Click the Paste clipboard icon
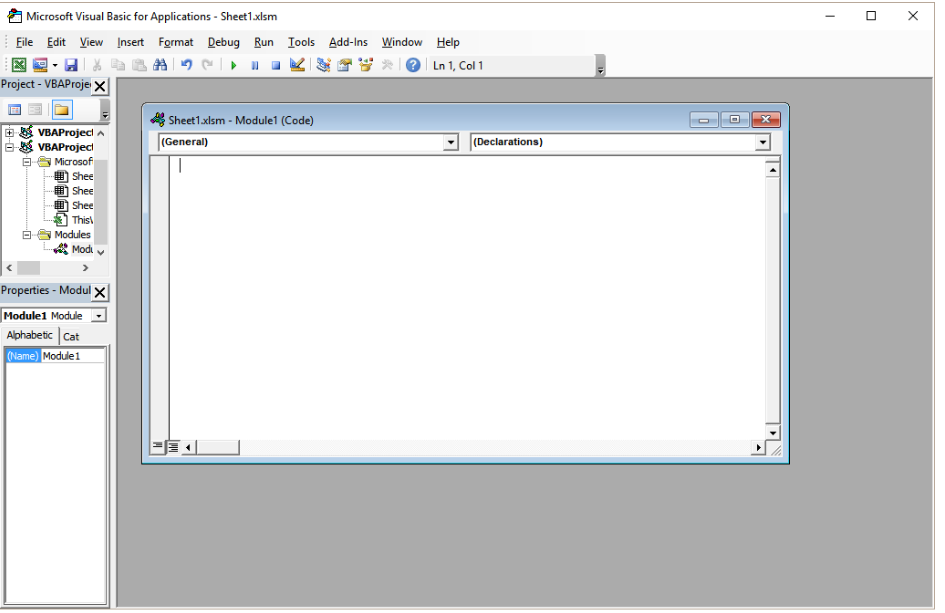The height and width of the screenshot is (613, 945). pyautogui.click(x=139, y=65)
